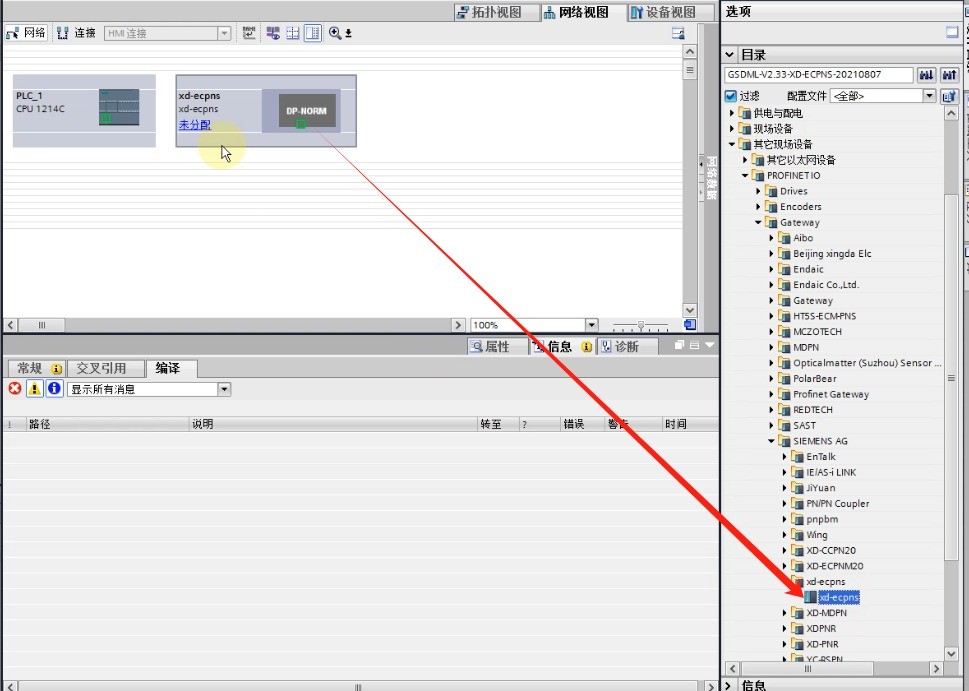Collapse the inspector window with the down arrow

point(709,345)
